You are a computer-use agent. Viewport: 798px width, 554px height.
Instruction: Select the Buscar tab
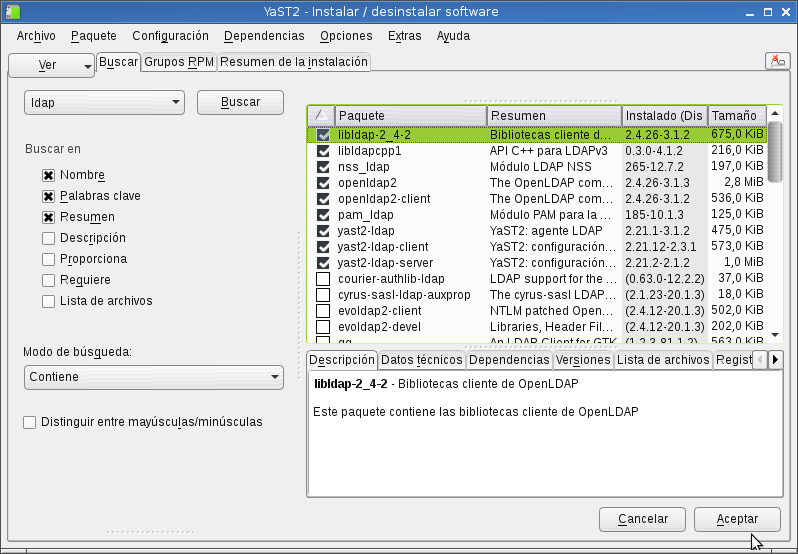[118, 62]
